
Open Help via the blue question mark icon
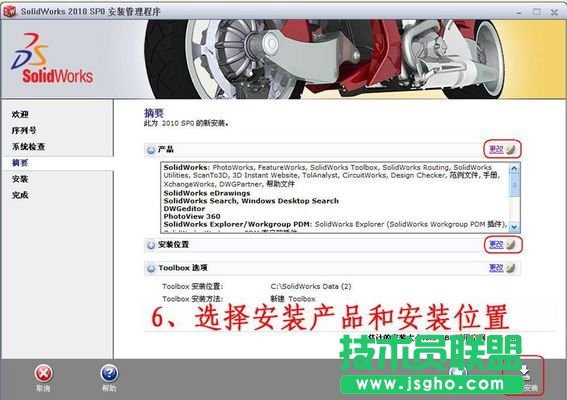pyautogui.click(x=109, y=374)
